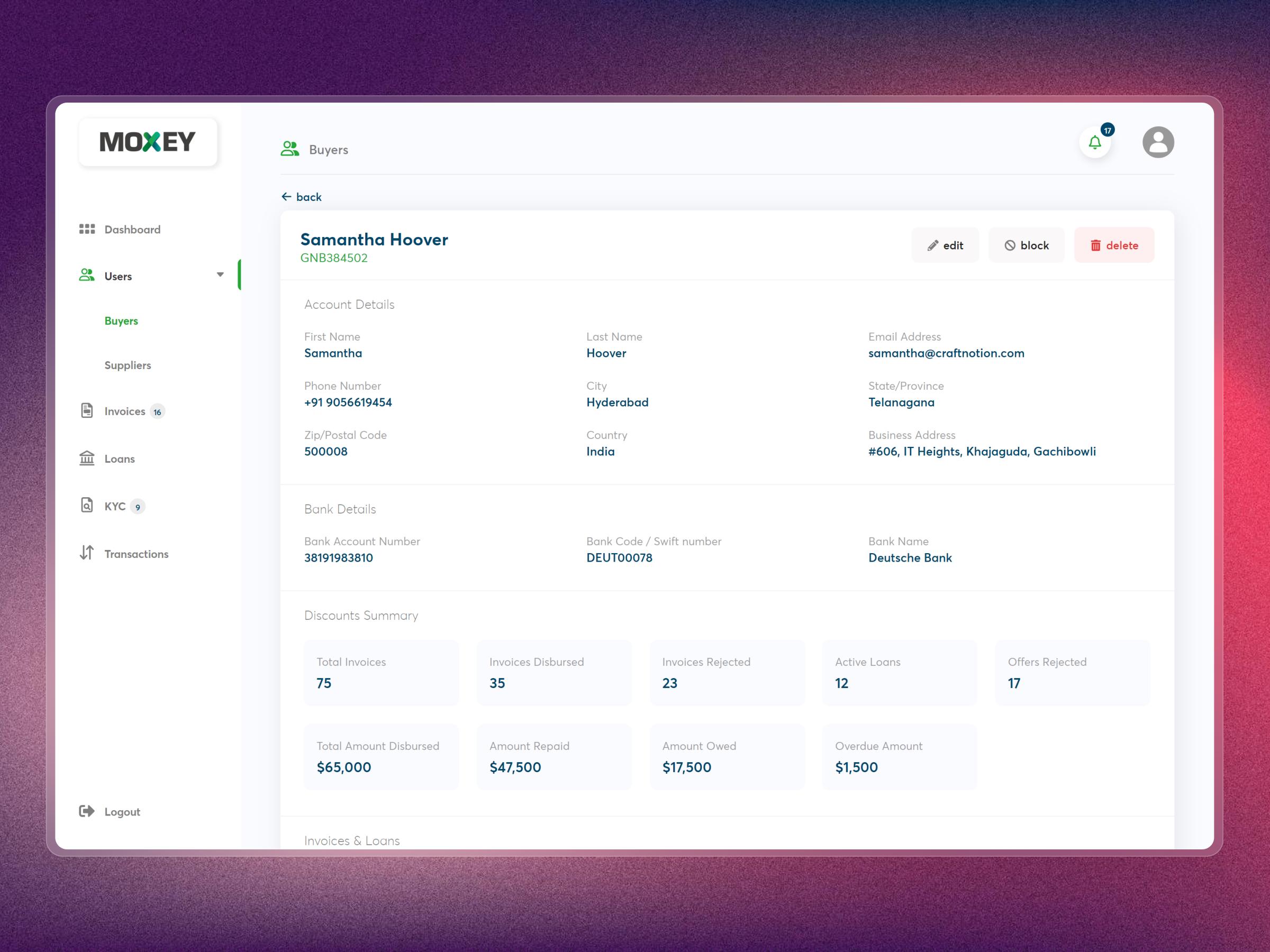The image size is (1270, 952).
Task: Click the Discounts Summary heading
Action: click(x=361, y=616)
